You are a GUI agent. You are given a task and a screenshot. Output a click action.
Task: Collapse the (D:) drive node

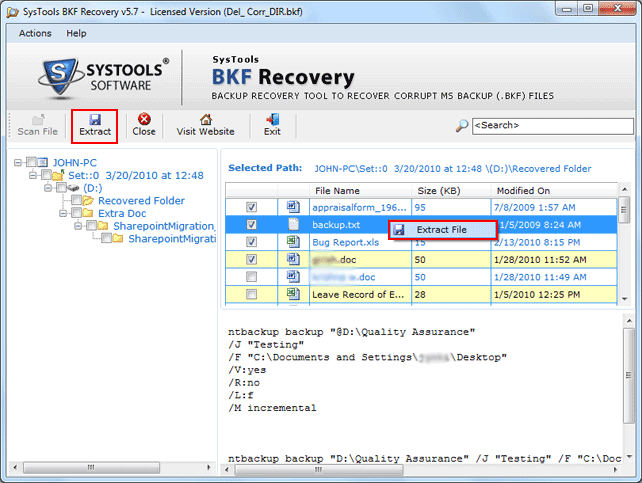click(48, 188)
